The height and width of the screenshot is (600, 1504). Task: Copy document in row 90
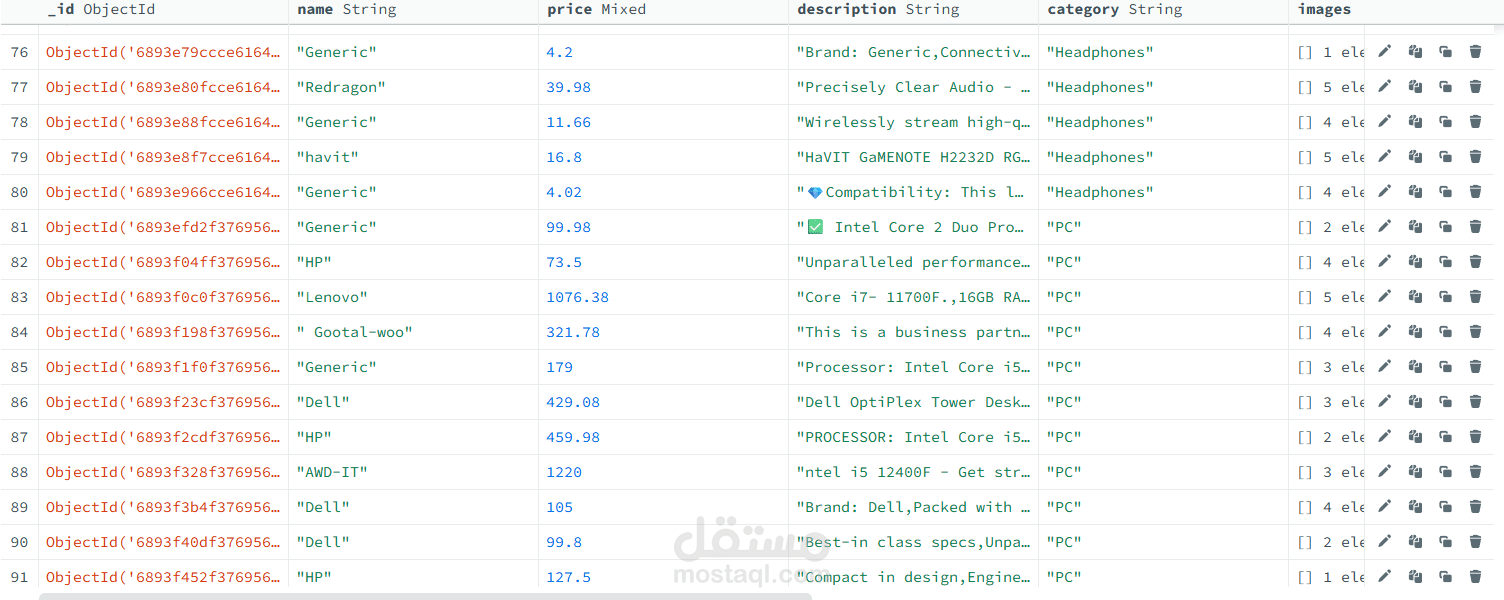pyautogui.click(x=1415, y=542)
